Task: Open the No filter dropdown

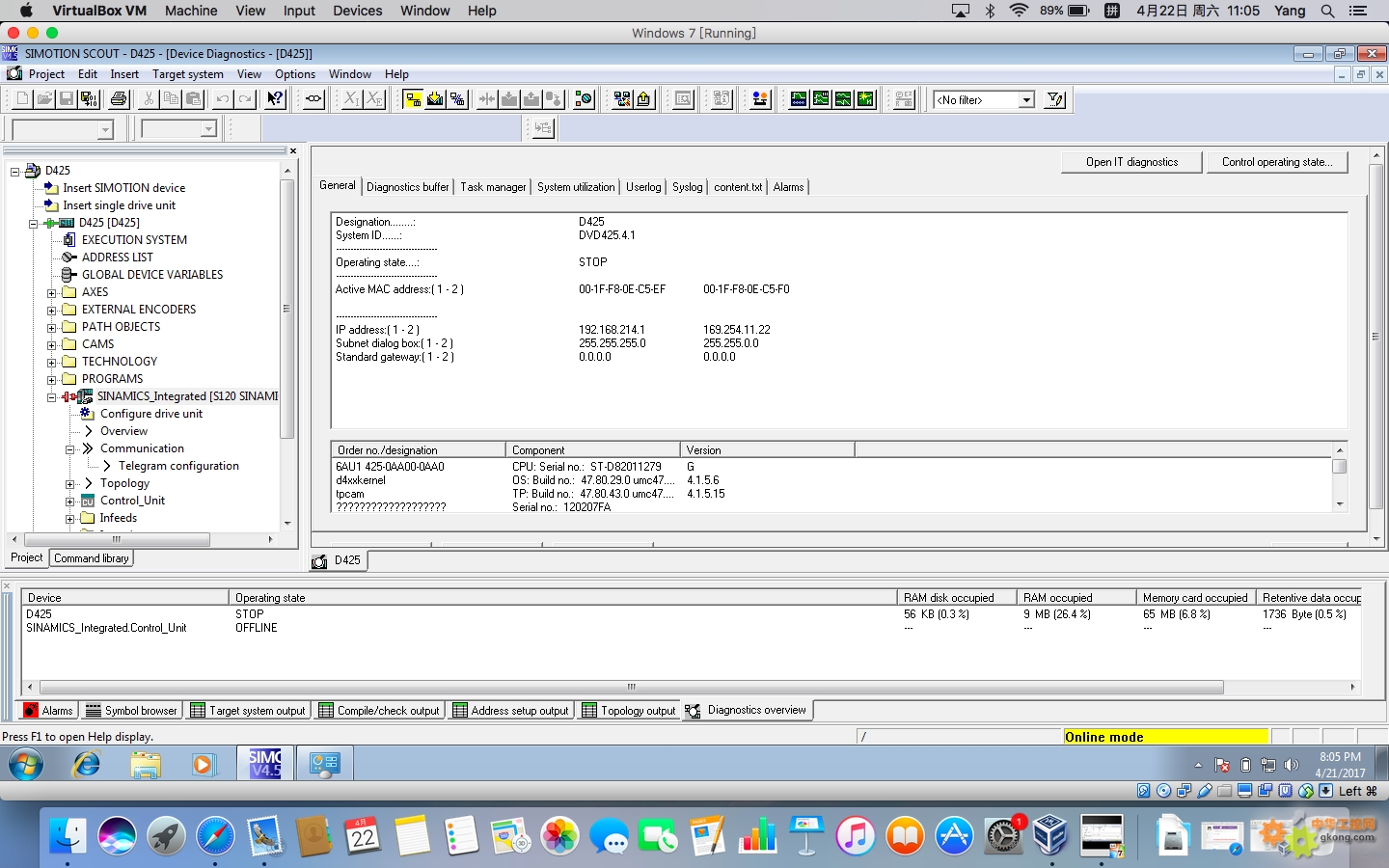Action: pos(1027,100)
